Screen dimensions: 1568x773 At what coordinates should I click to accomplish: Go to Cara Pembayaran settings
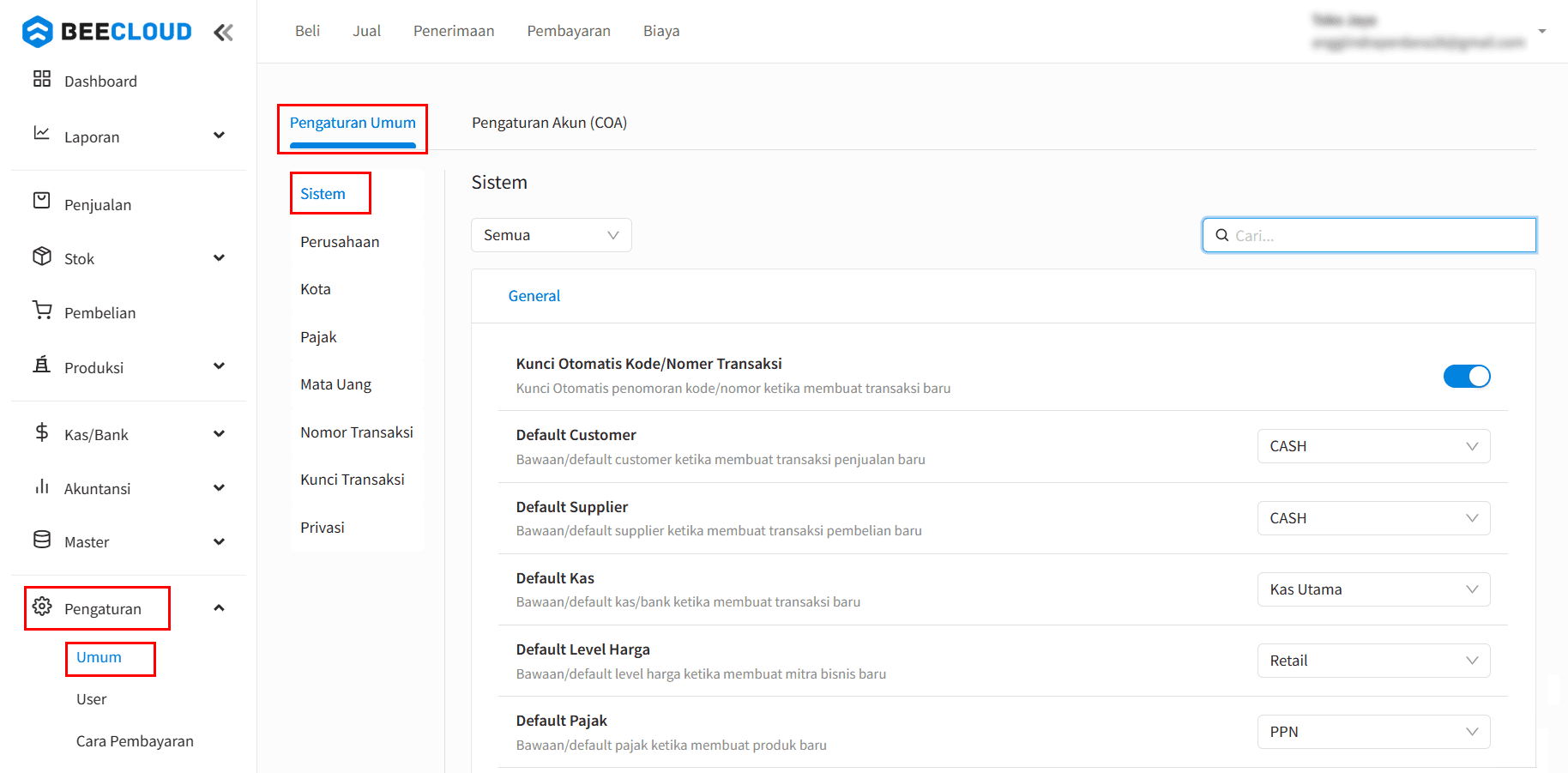coord(135,741)
